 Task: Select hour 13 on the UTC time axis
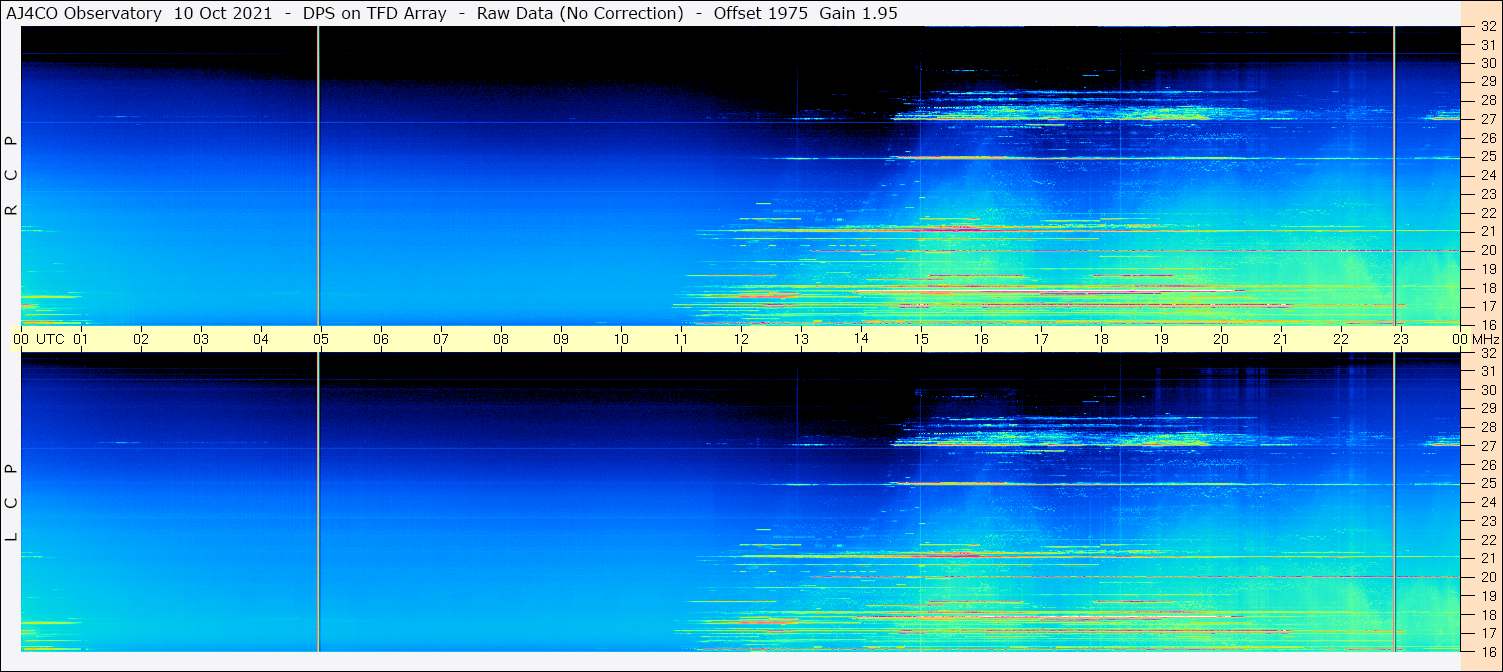click(801, 339)
